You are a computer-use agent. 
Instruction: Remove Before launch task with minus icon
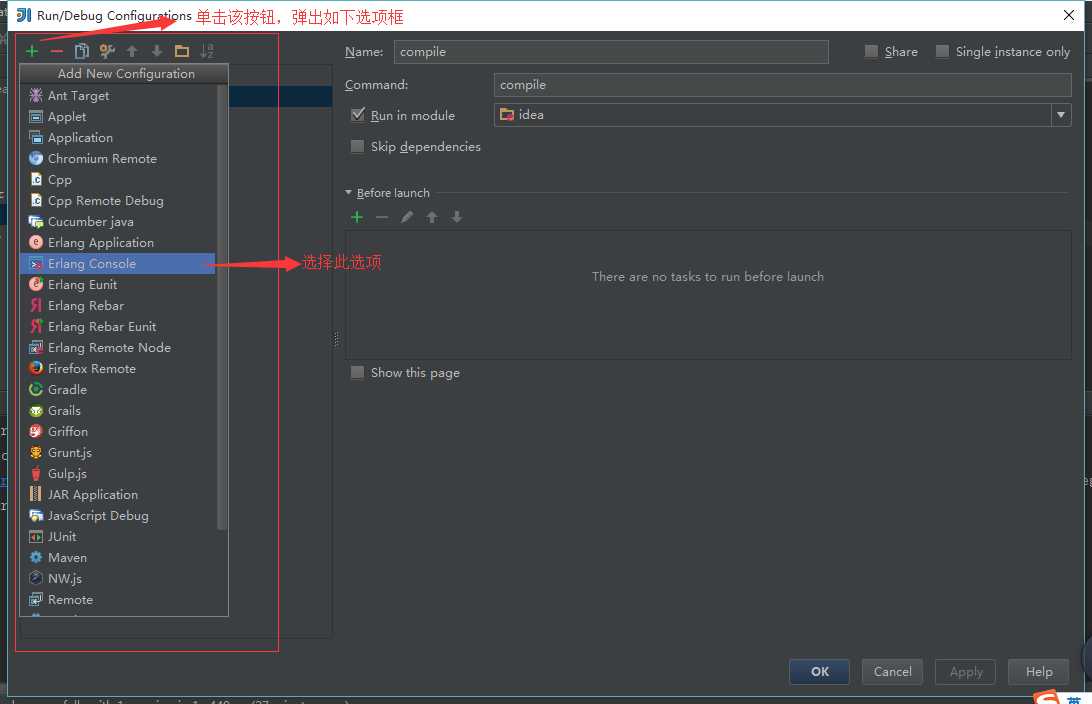382,217
